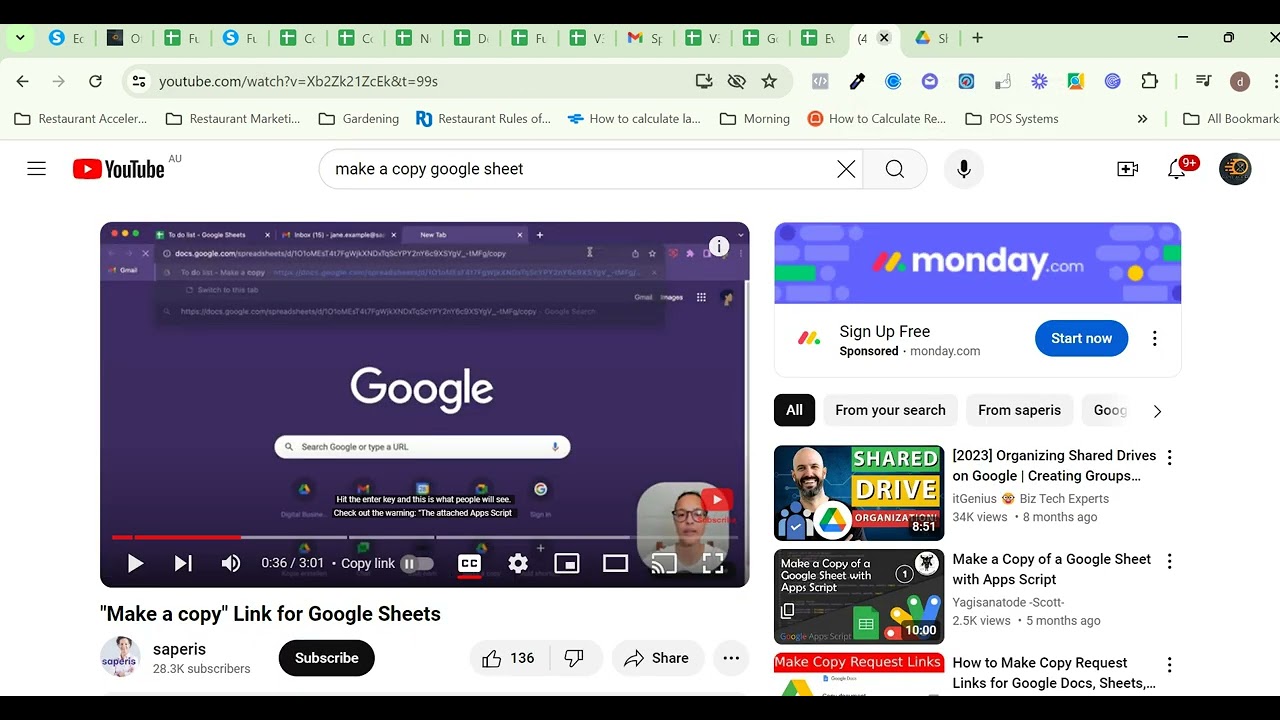Screen dimensions: 1280x720
Task: Reload the current page
Action: [95, 81]
